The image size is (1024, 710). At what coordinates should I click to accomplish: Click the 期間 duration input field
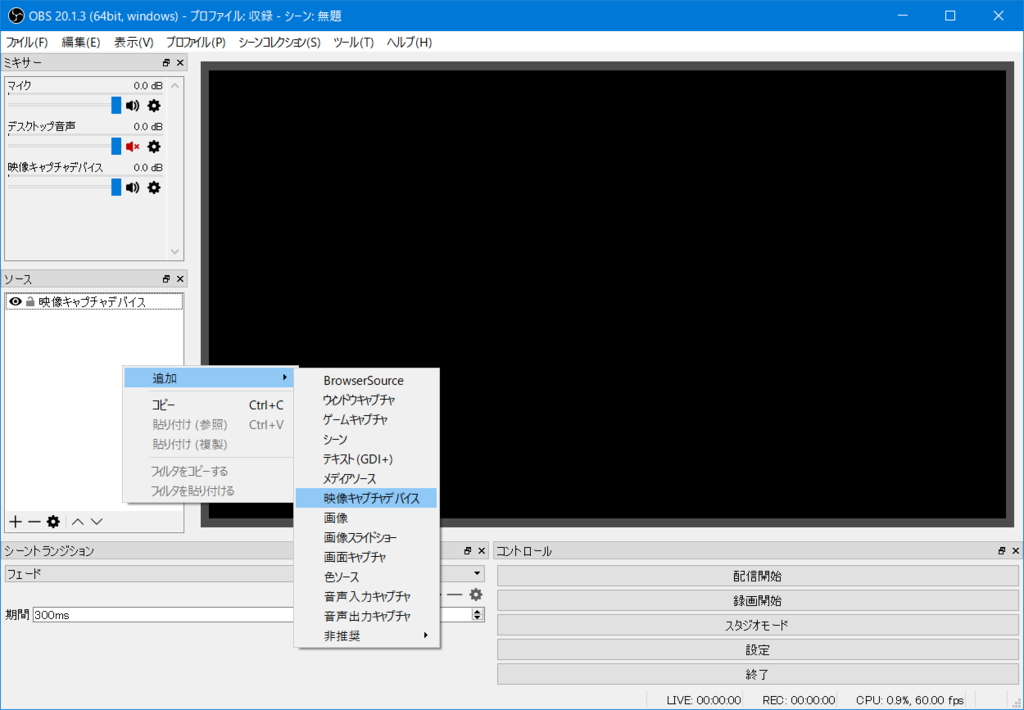pyautogui.click(x=150, y=614)
